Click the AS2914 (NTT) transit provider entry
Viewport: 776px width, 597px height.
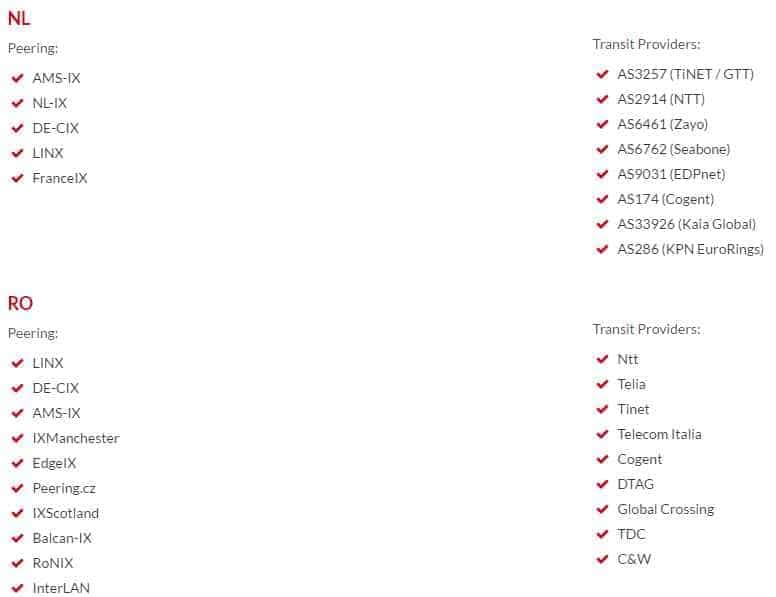pos(661,99)
